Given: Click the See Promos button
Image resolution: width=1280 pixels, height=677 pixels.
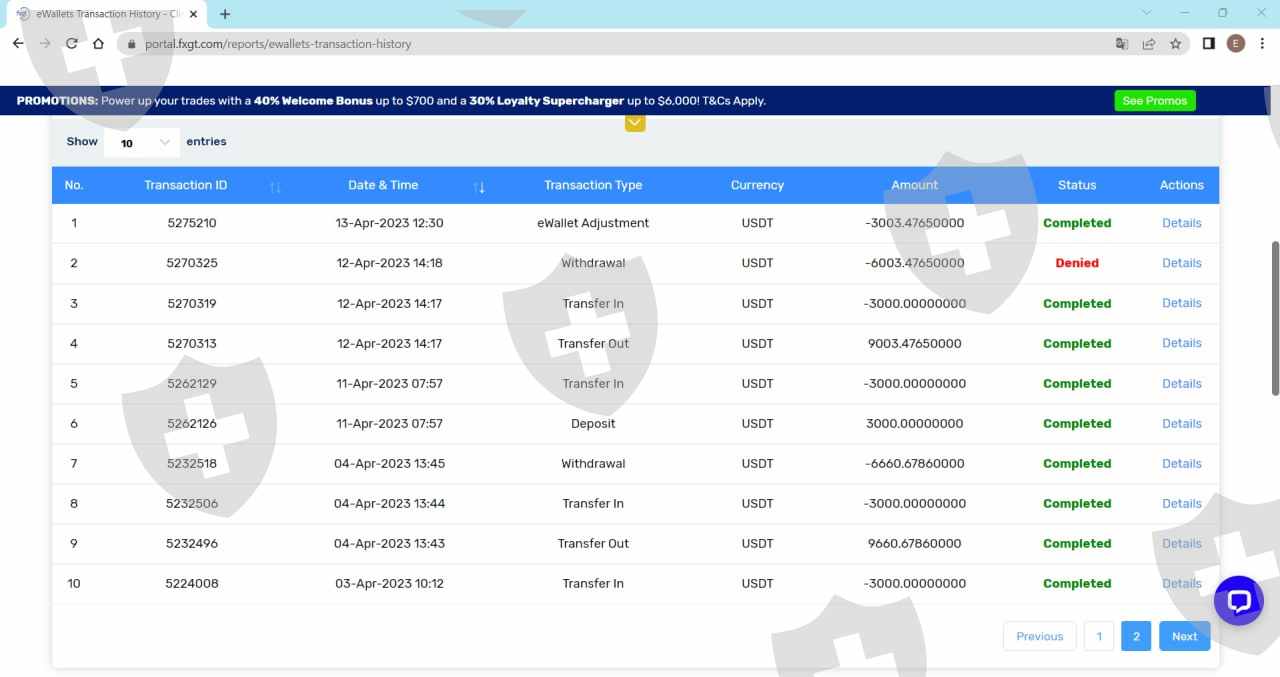Looking at the screenshot, I should 1154,101.
